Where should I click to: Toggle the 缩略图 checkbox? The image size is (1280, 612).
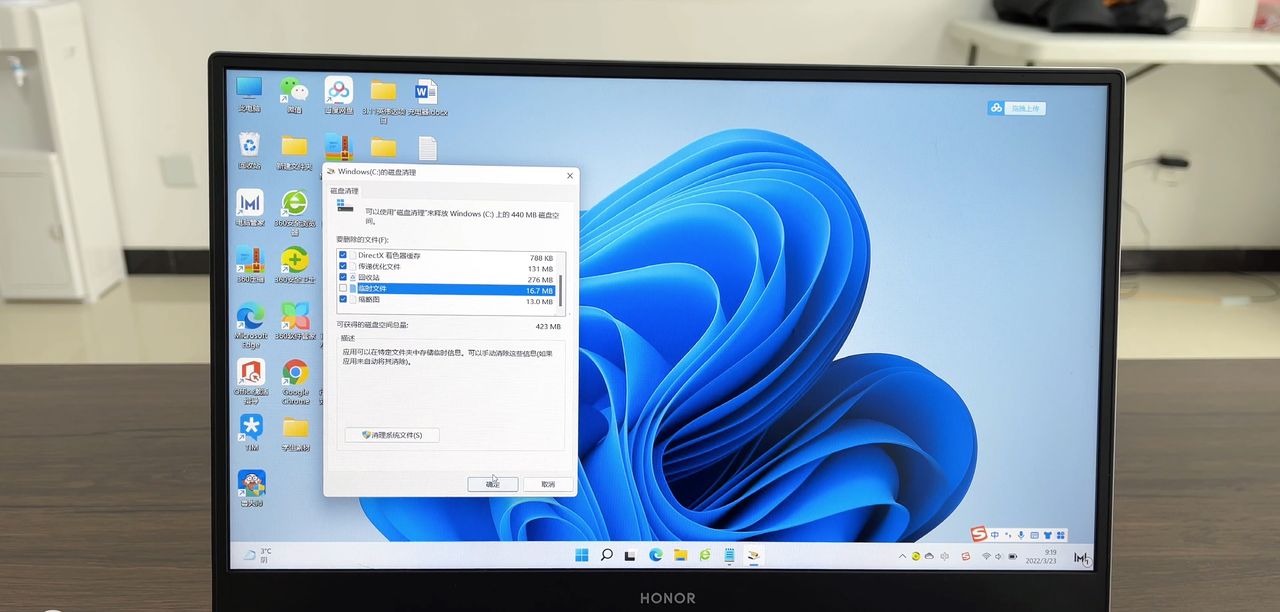[x=343, y=300]
